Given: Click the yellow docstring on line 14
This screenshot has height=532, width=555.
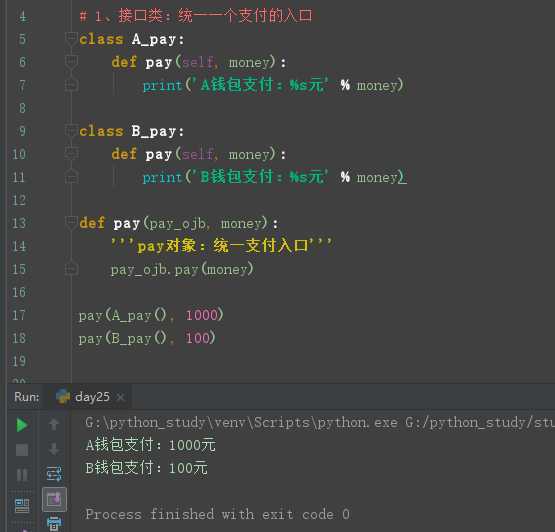Looking at the screenshot, I should [x=222, y=245].
